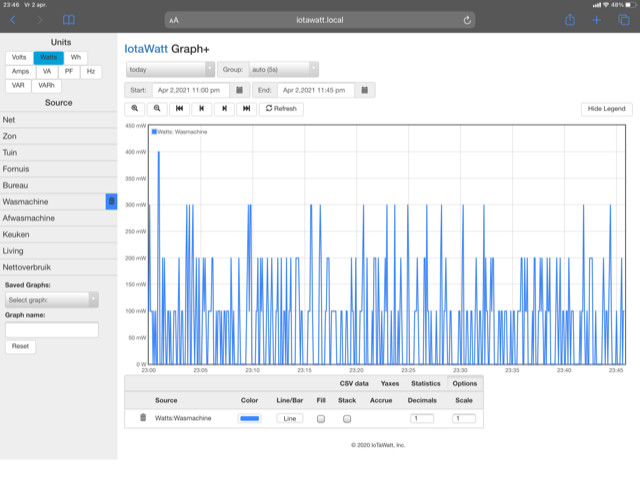
Task: Switch to Options tab
Action: [464, 384]
